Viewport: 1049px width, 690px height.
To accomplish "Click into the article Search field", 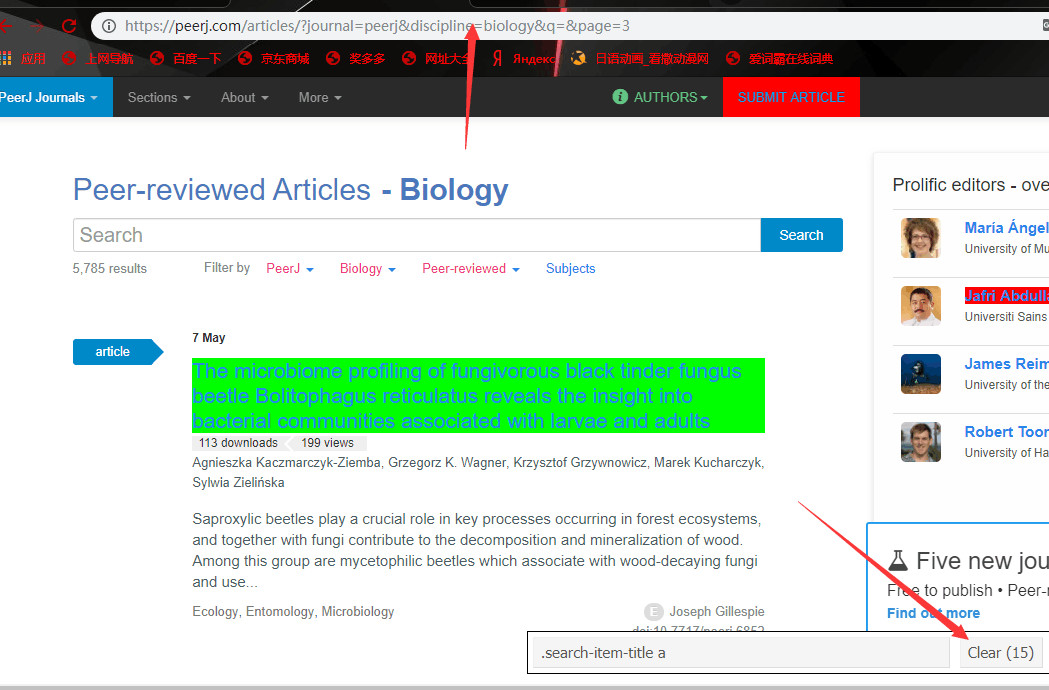I will 417,235.
